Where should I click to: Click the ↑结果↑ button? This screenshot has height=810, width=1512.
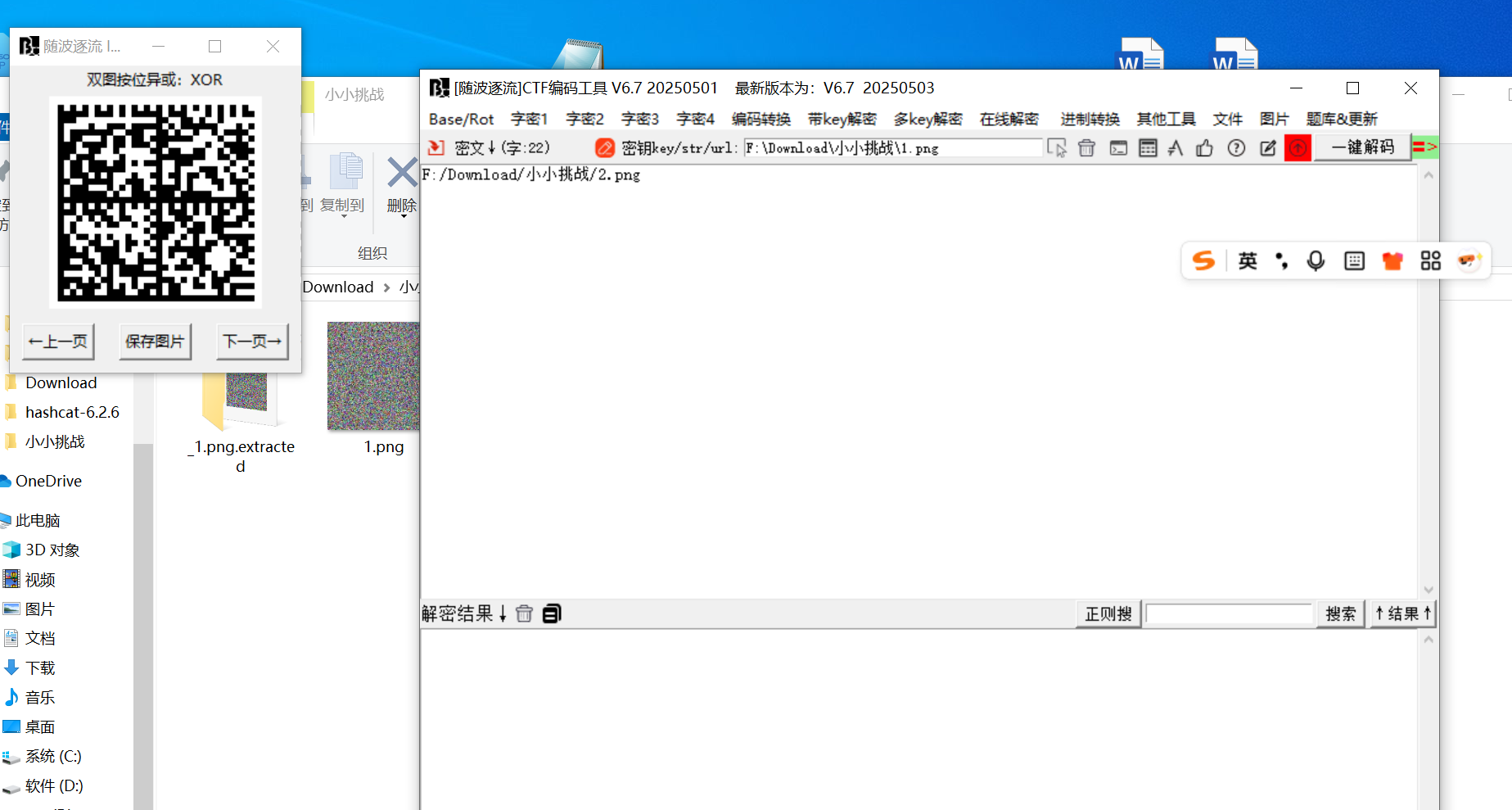click(x=1402, y=613)
